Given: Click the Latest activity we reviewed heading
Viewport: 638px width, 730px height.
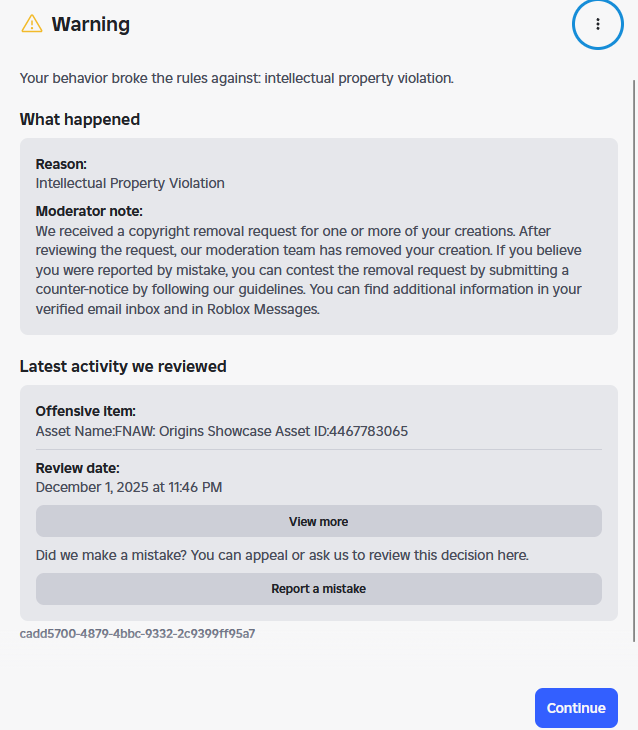Looking at the screenshot, I should tap(123, 366).
